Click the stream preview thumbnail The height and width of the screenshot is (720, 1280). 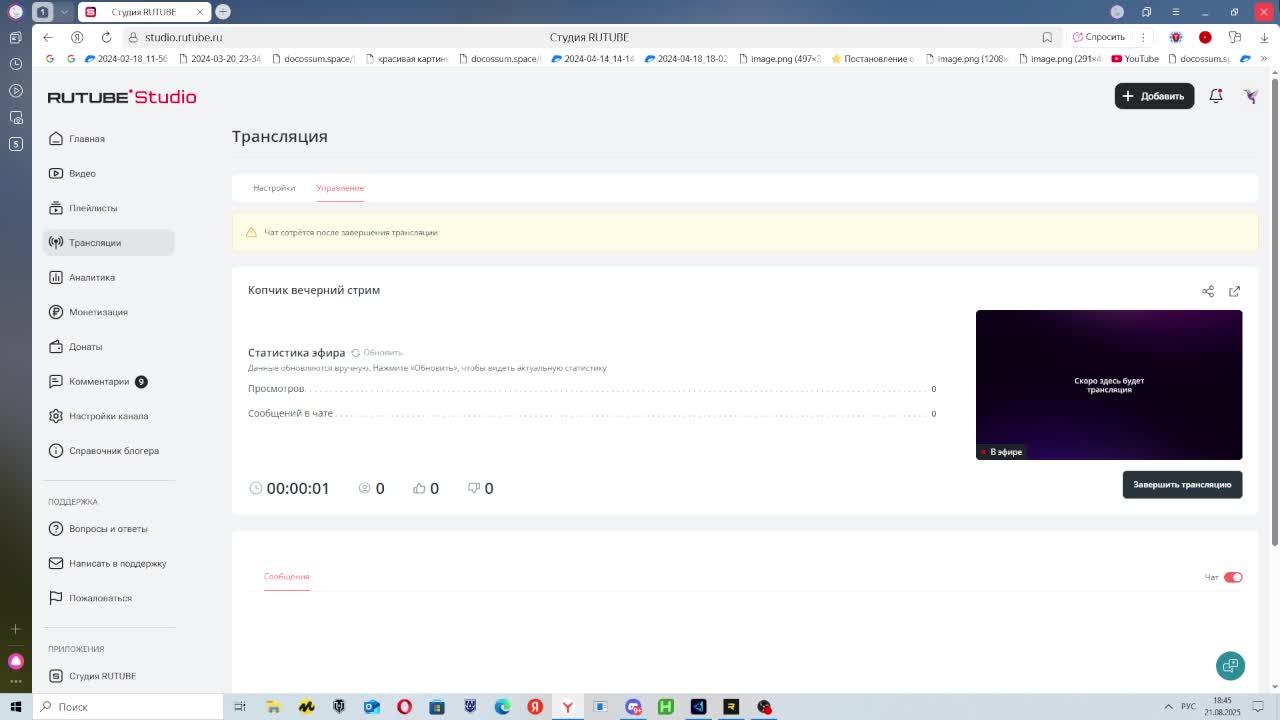pyautogui.click(x=1109, y=385)
